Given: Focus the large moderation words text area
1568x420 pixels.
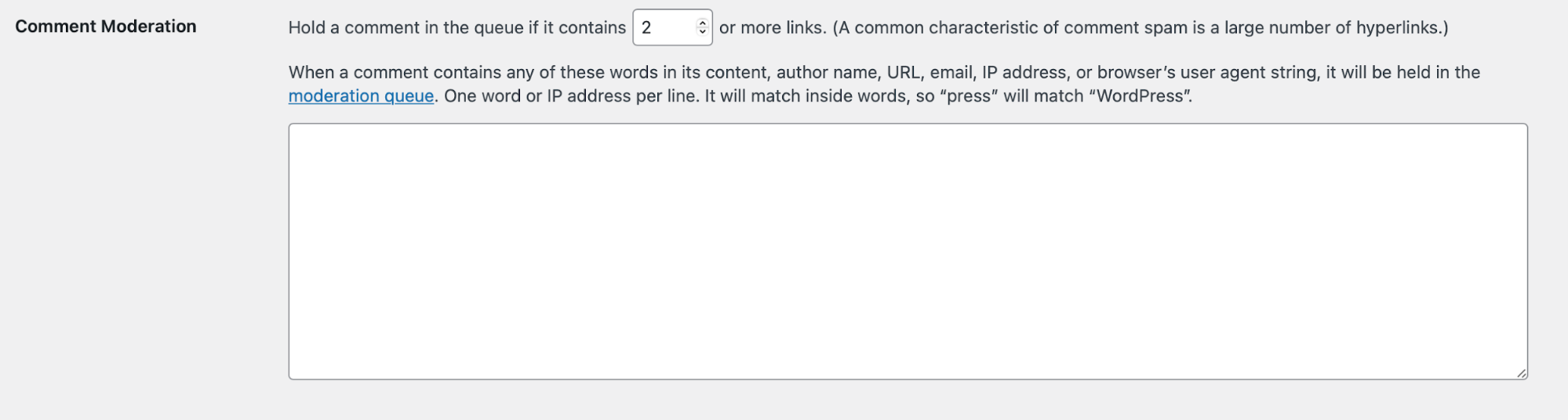Looking at the screenshot, I should point(908,252).
